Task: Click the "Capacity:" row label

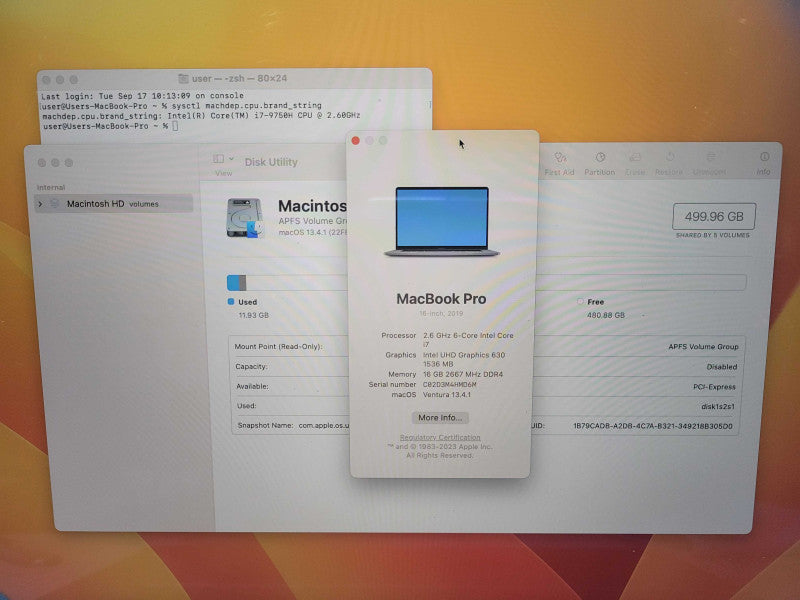Action: pos(251,366)
